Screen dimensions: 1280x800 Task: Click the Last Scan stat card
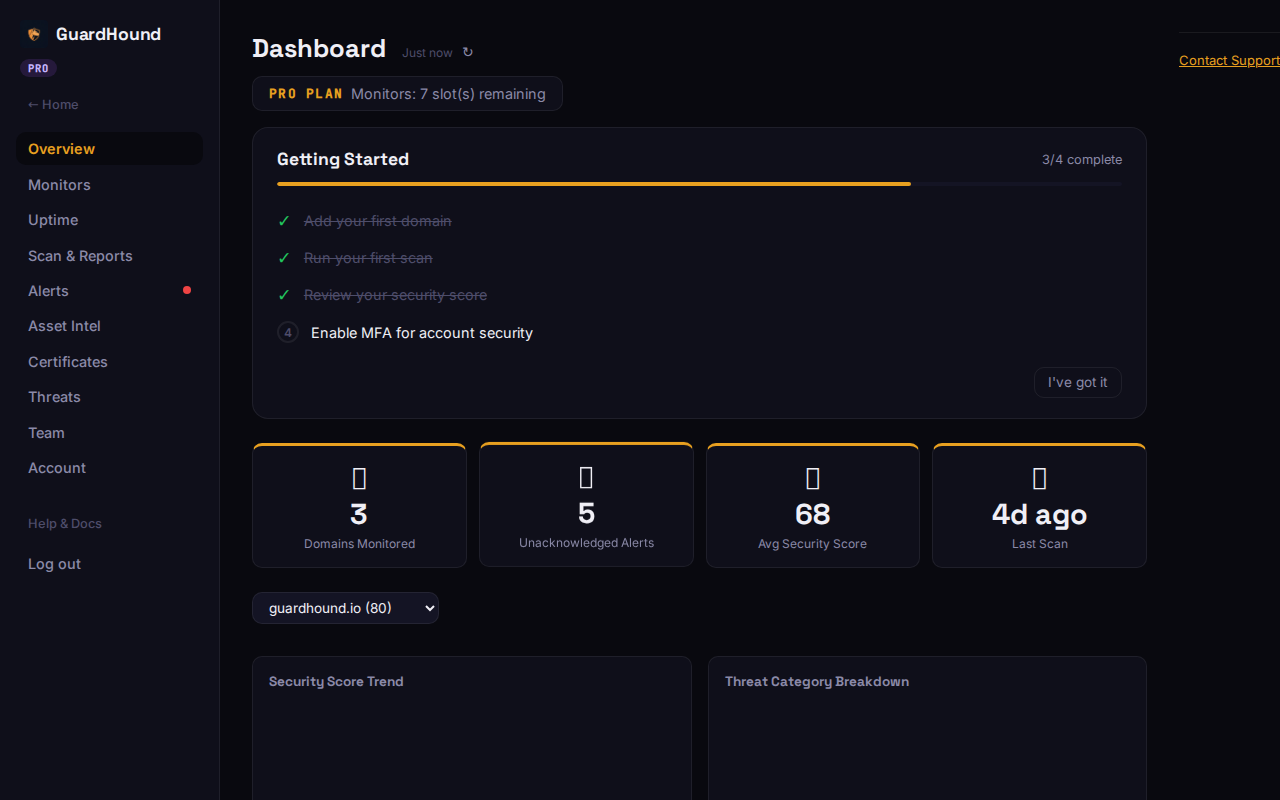(1039, 506)
